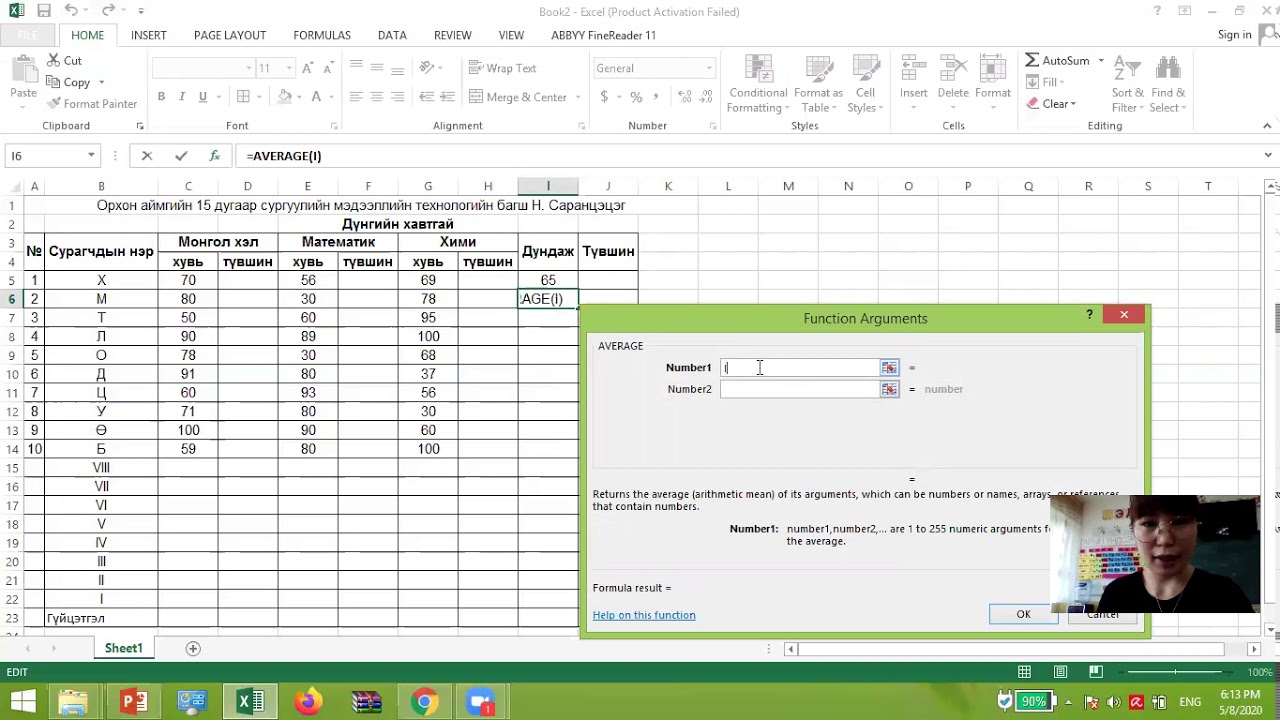Toggle Italic formatting button
Viewport: 1280px width, 720px height.
click(x=182, y=97)
